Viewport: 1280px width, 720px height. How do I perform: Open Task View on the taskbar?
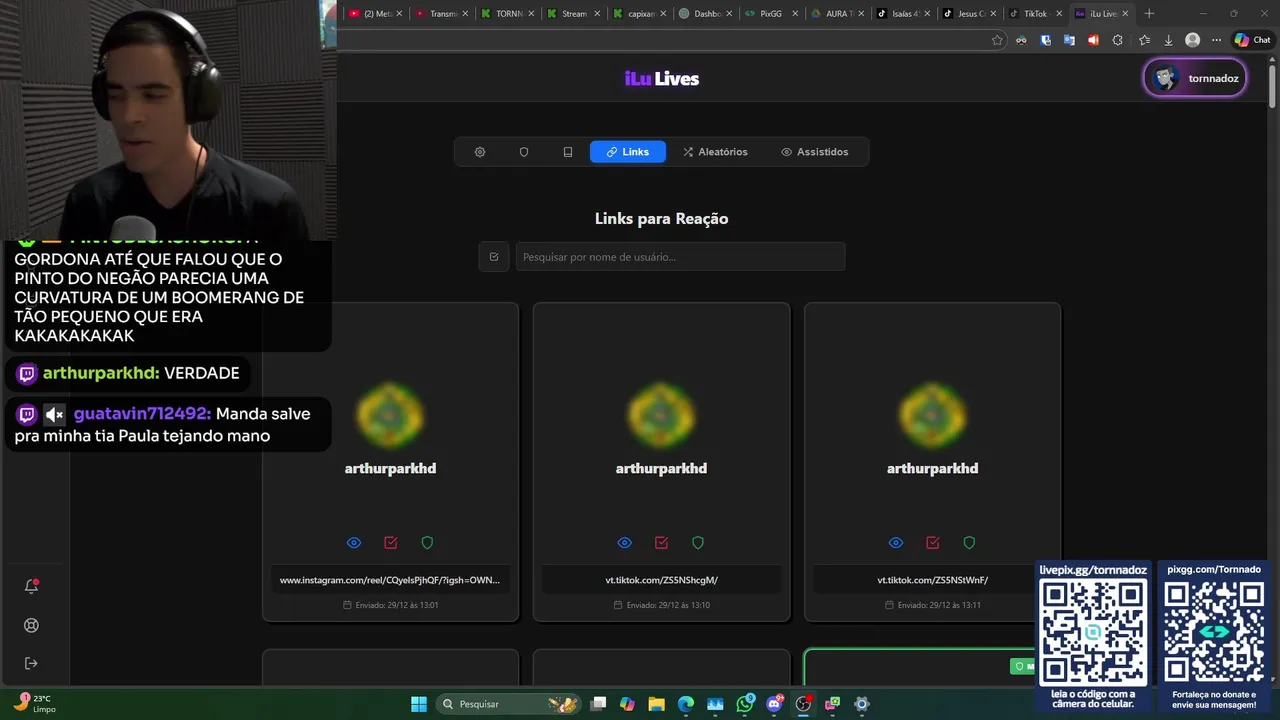(x=598, y=704)
